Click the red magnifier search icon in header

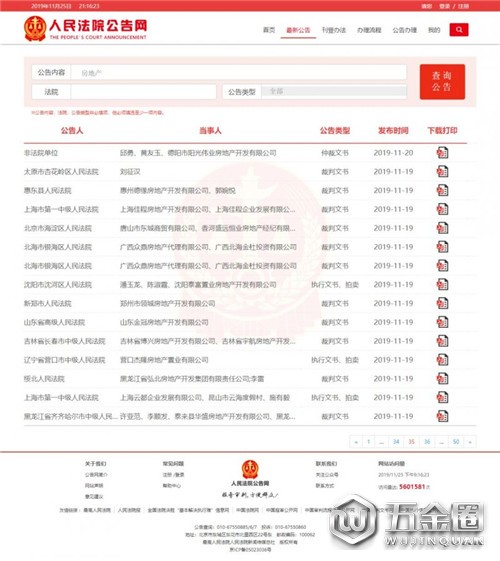(x=459, y=30)
